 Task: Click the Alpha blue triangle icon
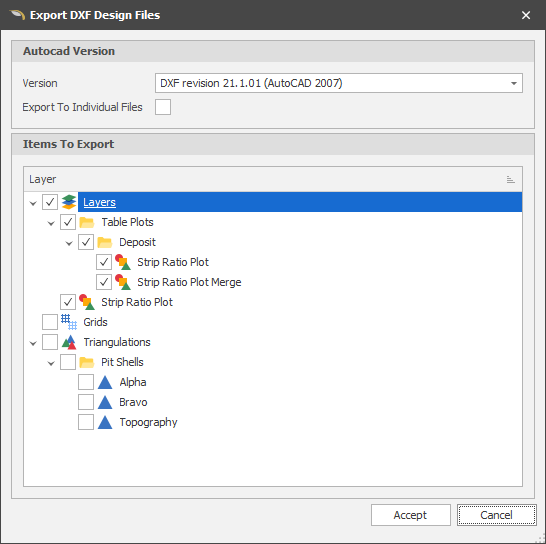pyautogui.click(x=105, y=382)
